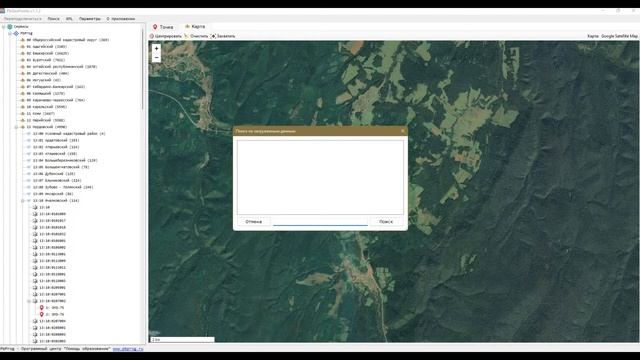Click the icon of 11 Коми region
This screenshot has height=360, width=640.
coord(23,113)
